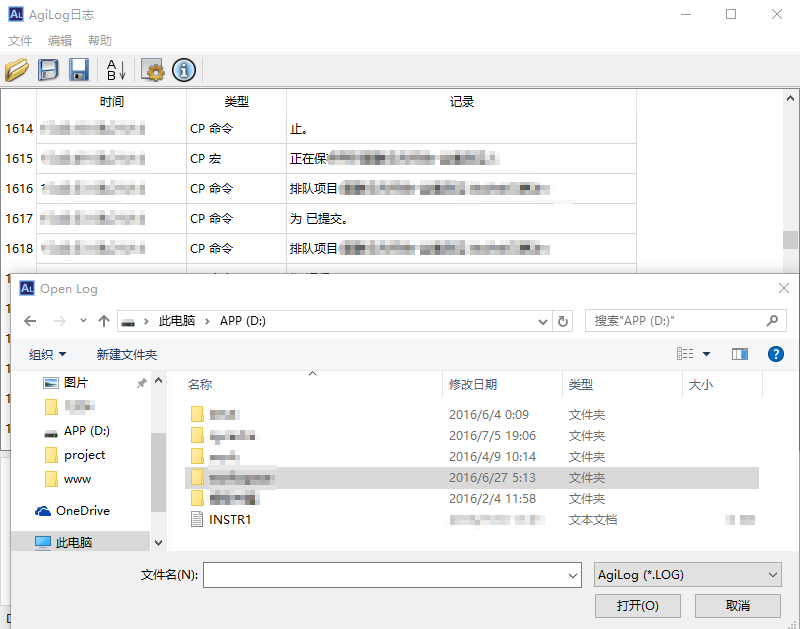Expand the AgiLog (*.LOG) file type dropdown
800x629 pixels.
tap(771, 575)
